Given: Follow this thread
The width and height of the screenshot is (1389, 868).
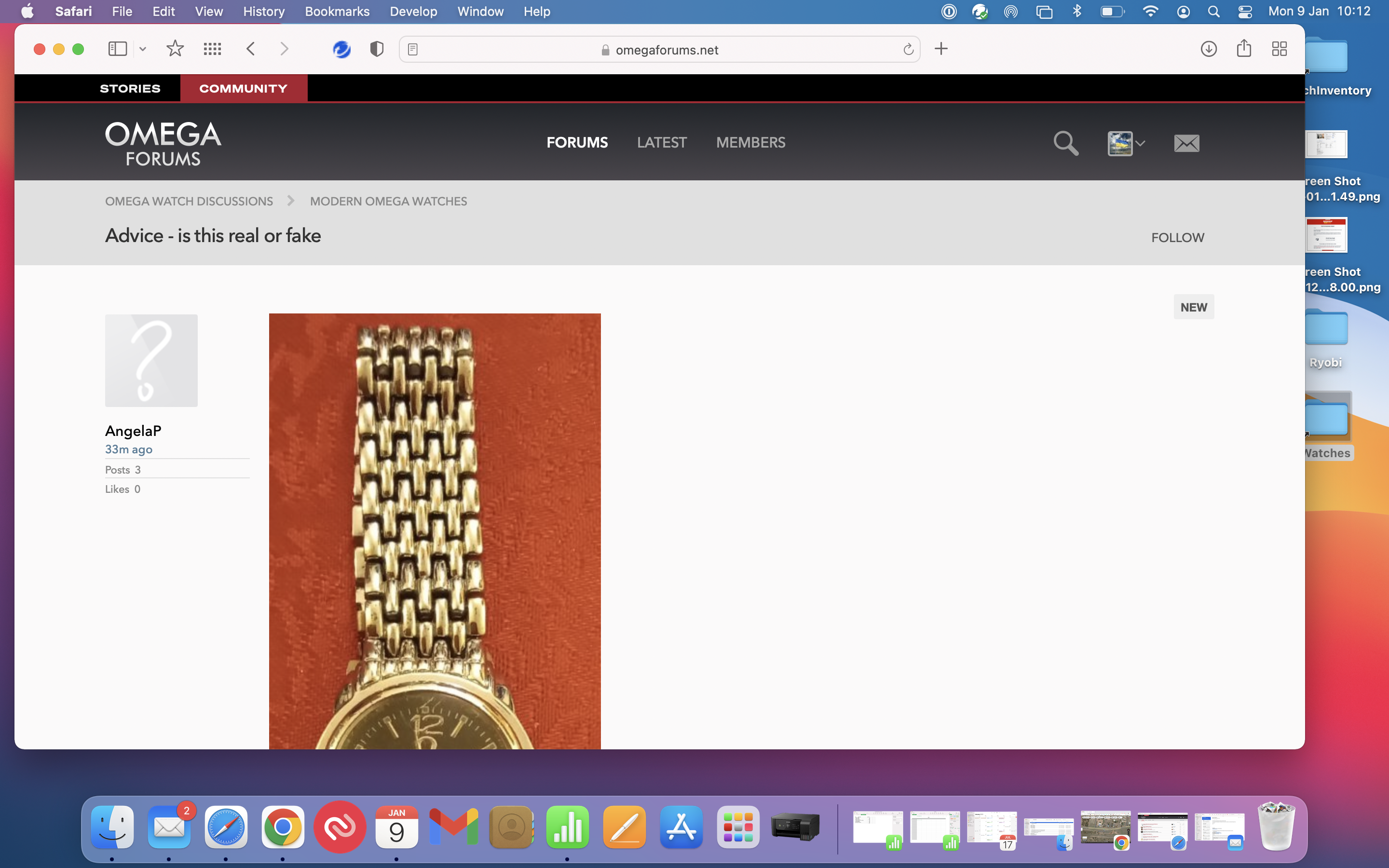Looking at the screenshot, I should [1177, 238].
